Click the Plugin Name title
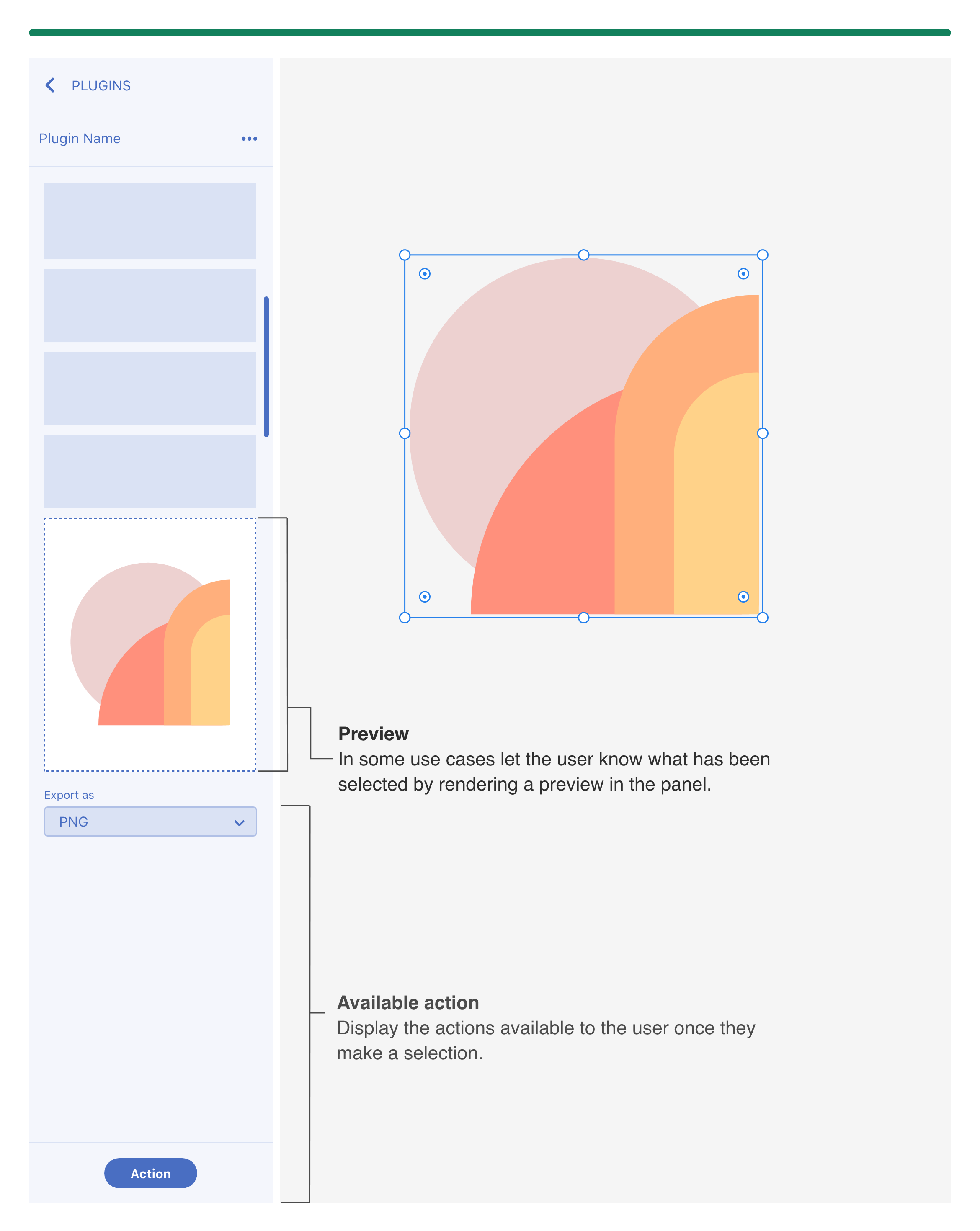Screen dimensions: 980x1231 pos(80,139)
